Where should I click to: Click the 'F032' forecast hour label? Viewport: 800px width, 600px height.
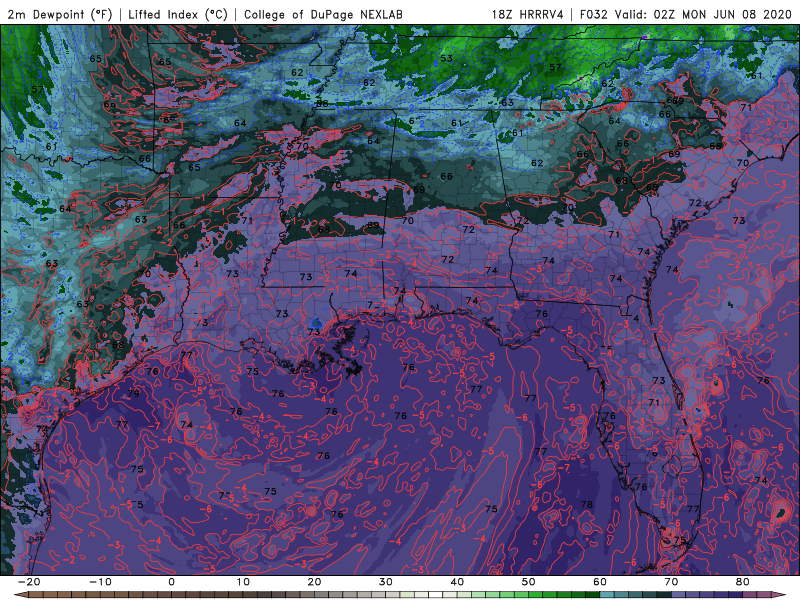(594, 14)
